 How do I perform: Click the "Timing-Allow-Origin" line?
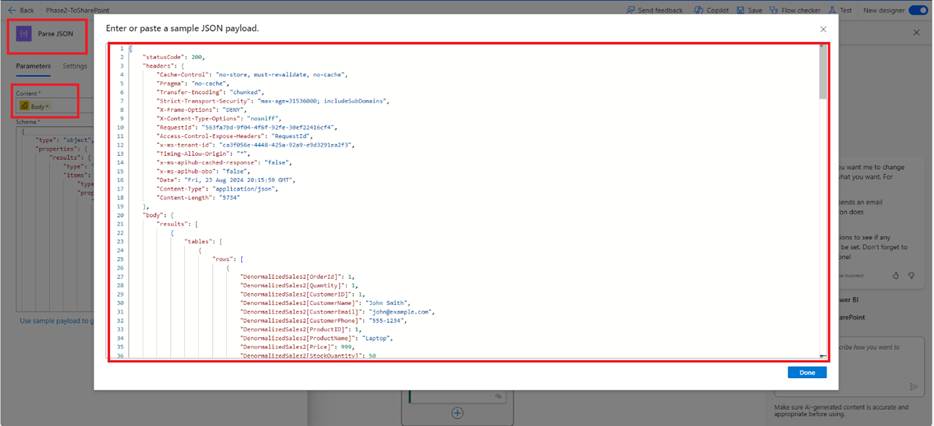(x=203, y=154)
